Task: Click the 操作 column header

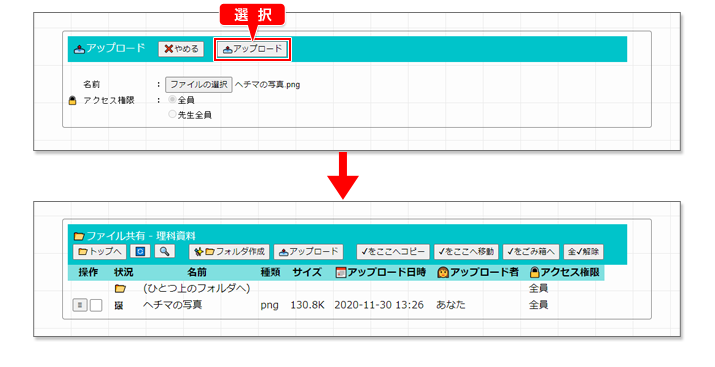Action: pos(88,272)
